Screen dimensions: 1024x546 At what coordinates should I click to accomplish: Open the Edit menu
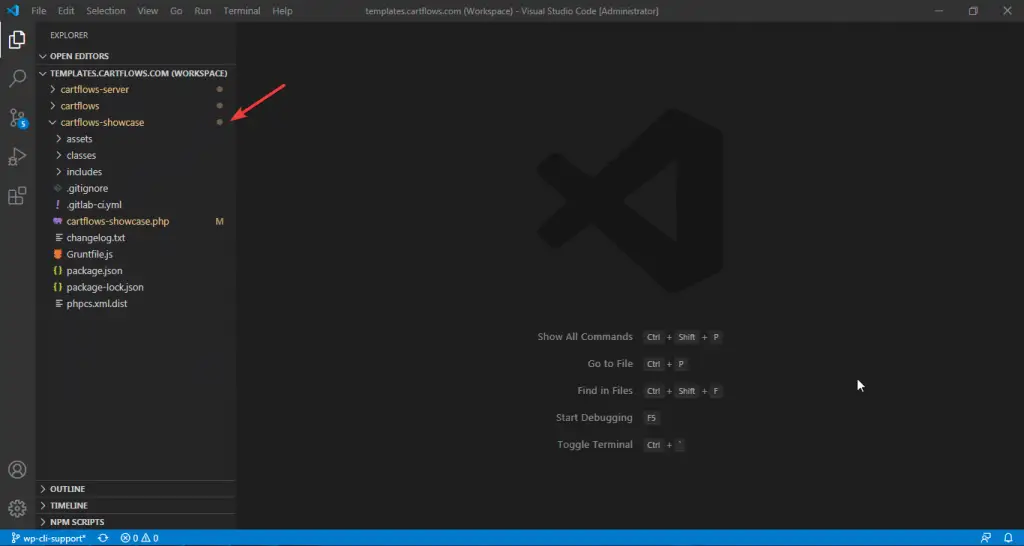click(66, 11)
